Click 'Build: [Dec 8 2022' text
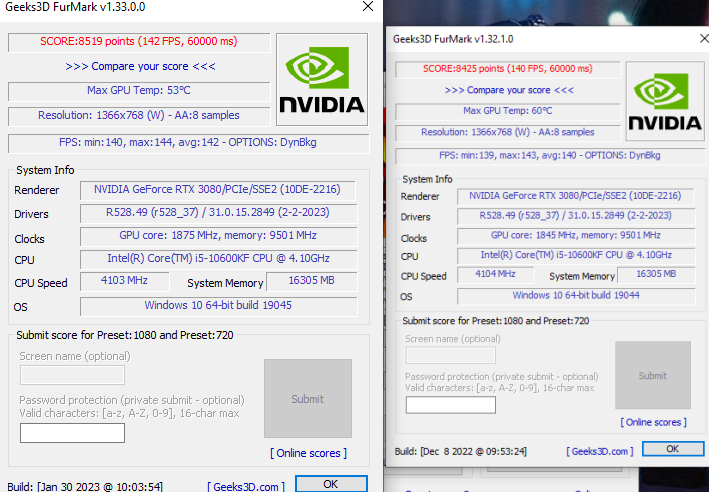The width and height of the screenshot is (709, 492). pos(461,451)
